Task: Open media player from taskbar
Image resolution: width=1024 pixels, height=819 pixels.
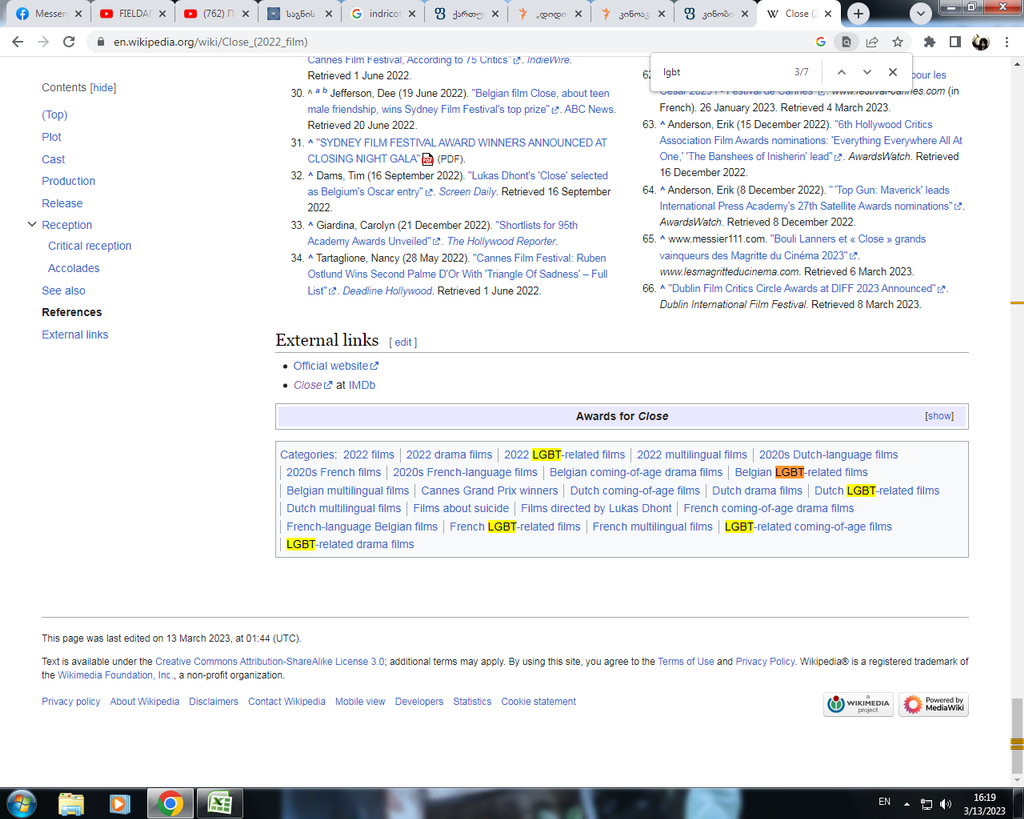Action: tap(120, 803)
